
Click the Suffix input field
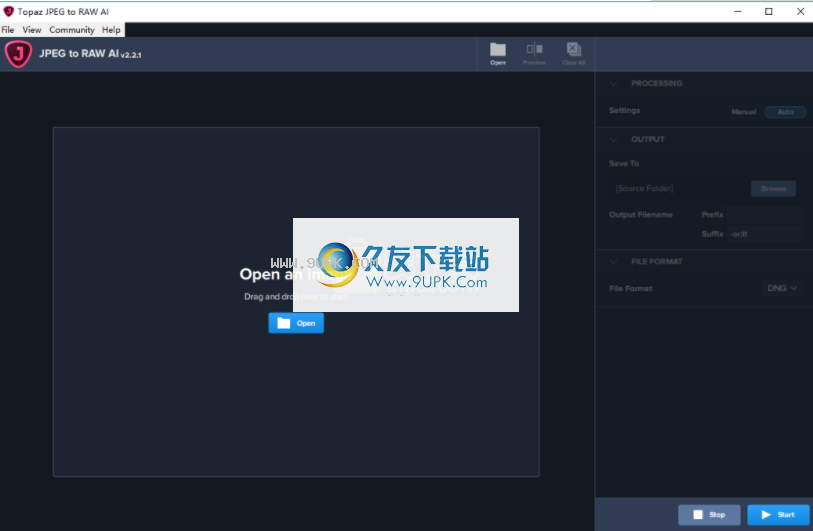(x=764, y=234)
